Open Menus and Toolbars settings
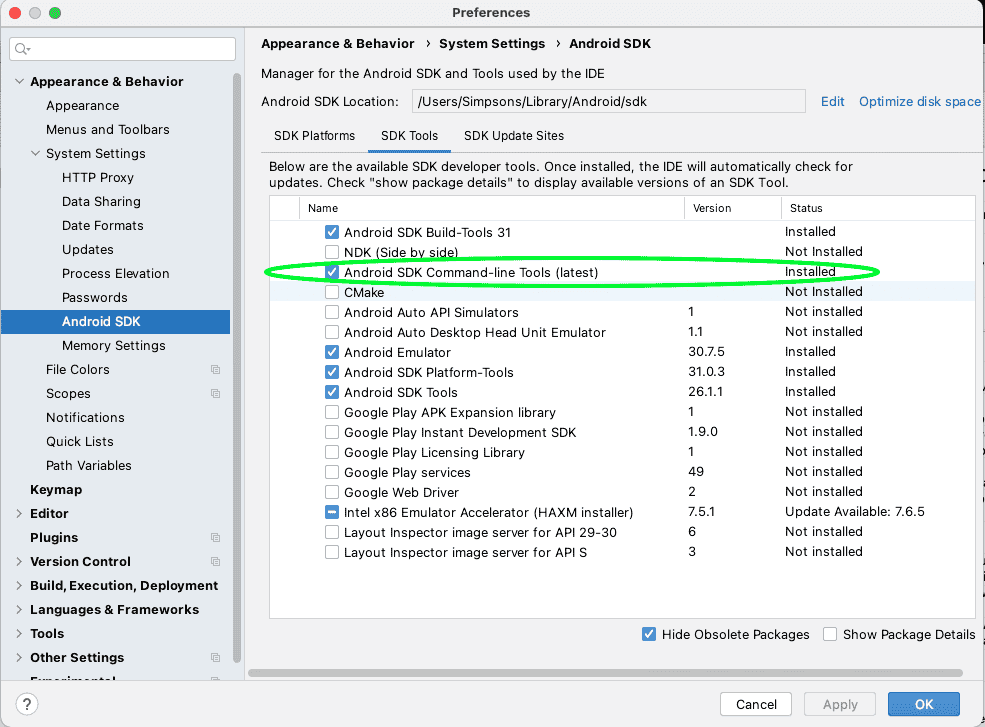Image resolution: width=985 pixels, height=727 pixels. click(107, 129)
